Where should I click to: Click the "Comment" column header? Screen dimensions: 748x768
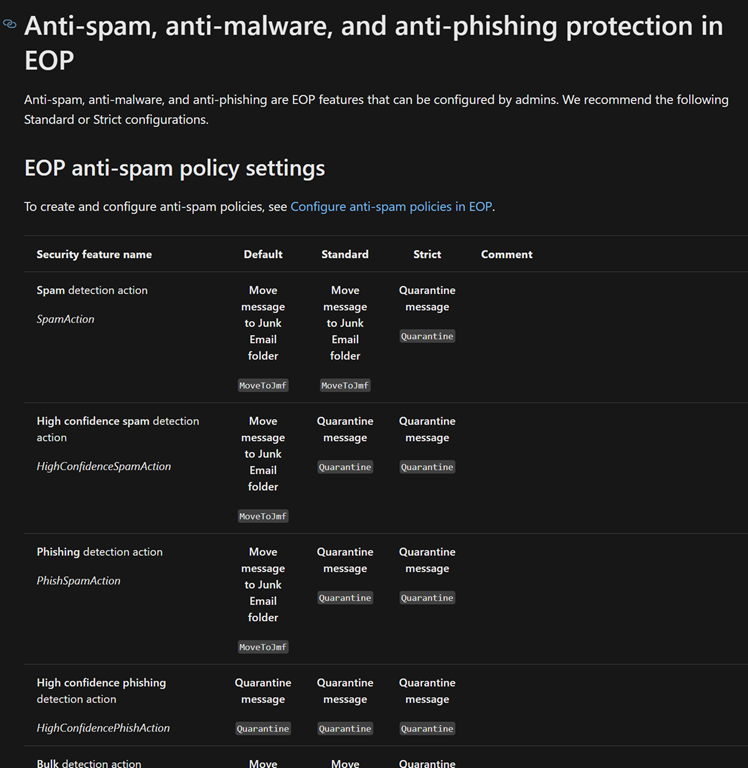pyautogui.click(x=506, y=254)
